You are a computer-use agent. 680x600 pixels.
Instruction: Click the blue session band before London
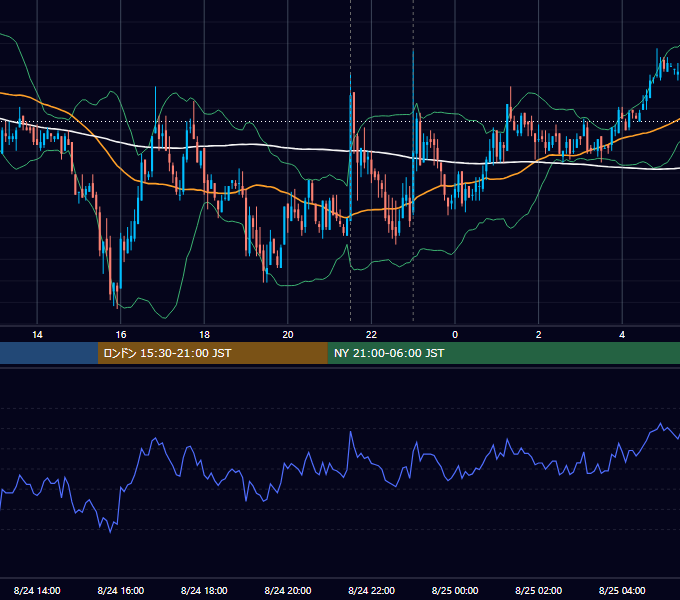tap(49, 353)
